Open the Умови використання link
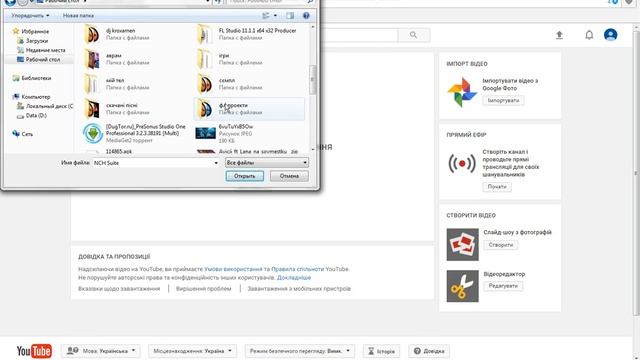 click(x=233, y=269)
